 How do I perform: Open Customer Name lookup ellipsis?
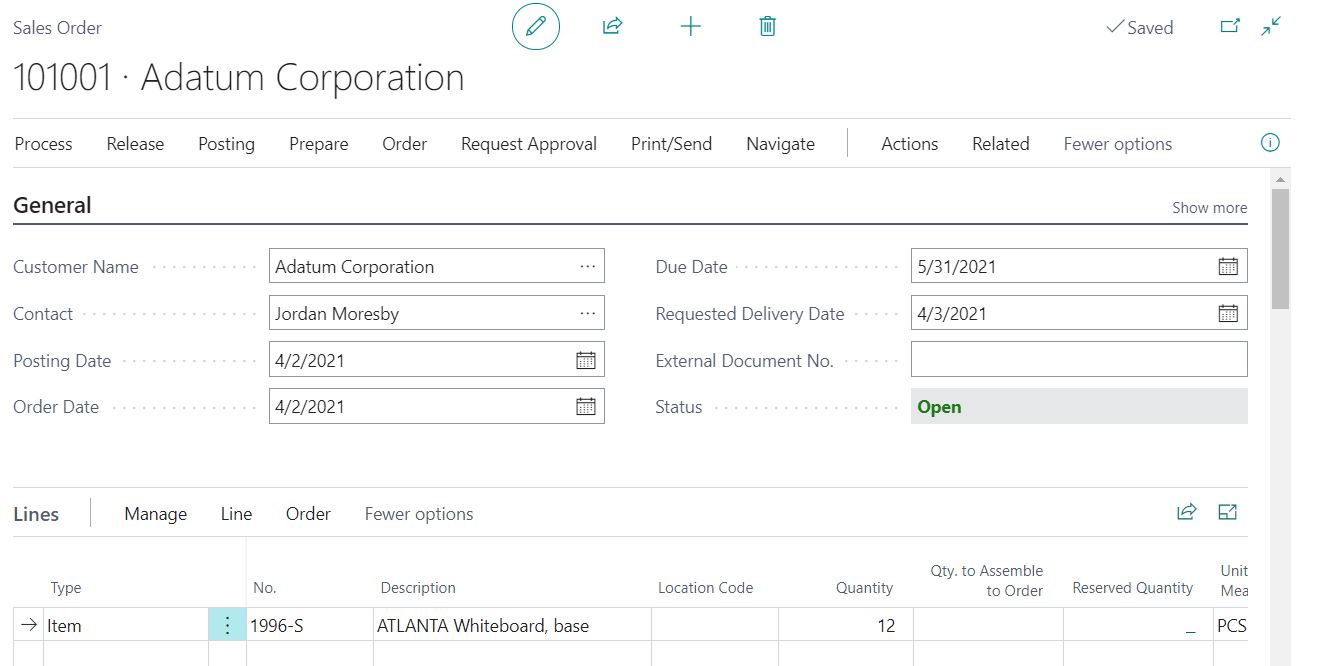(x=587, y=266)
